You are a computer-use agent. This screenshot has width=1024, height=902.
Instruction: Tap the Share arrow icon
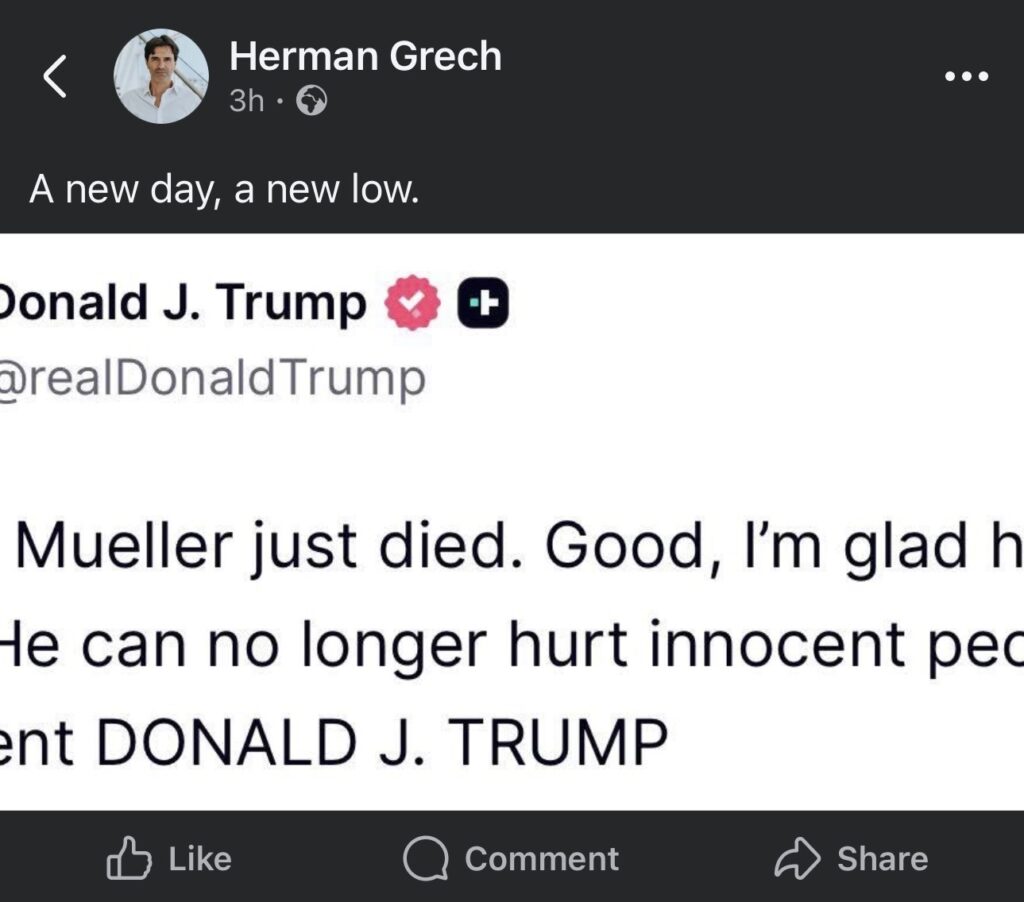point(798,858)
